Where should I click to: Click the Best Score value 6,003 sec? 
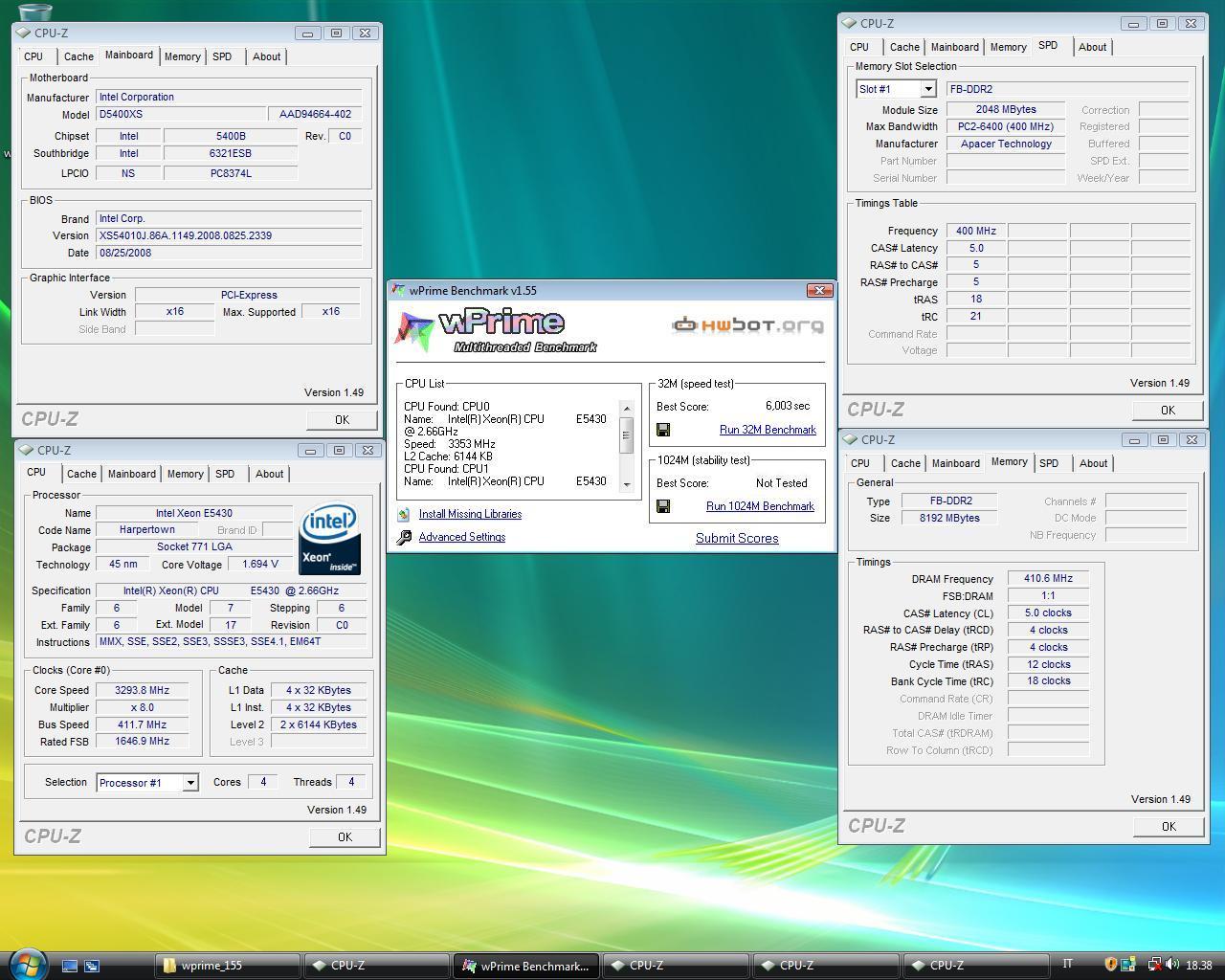pos(788,406)
